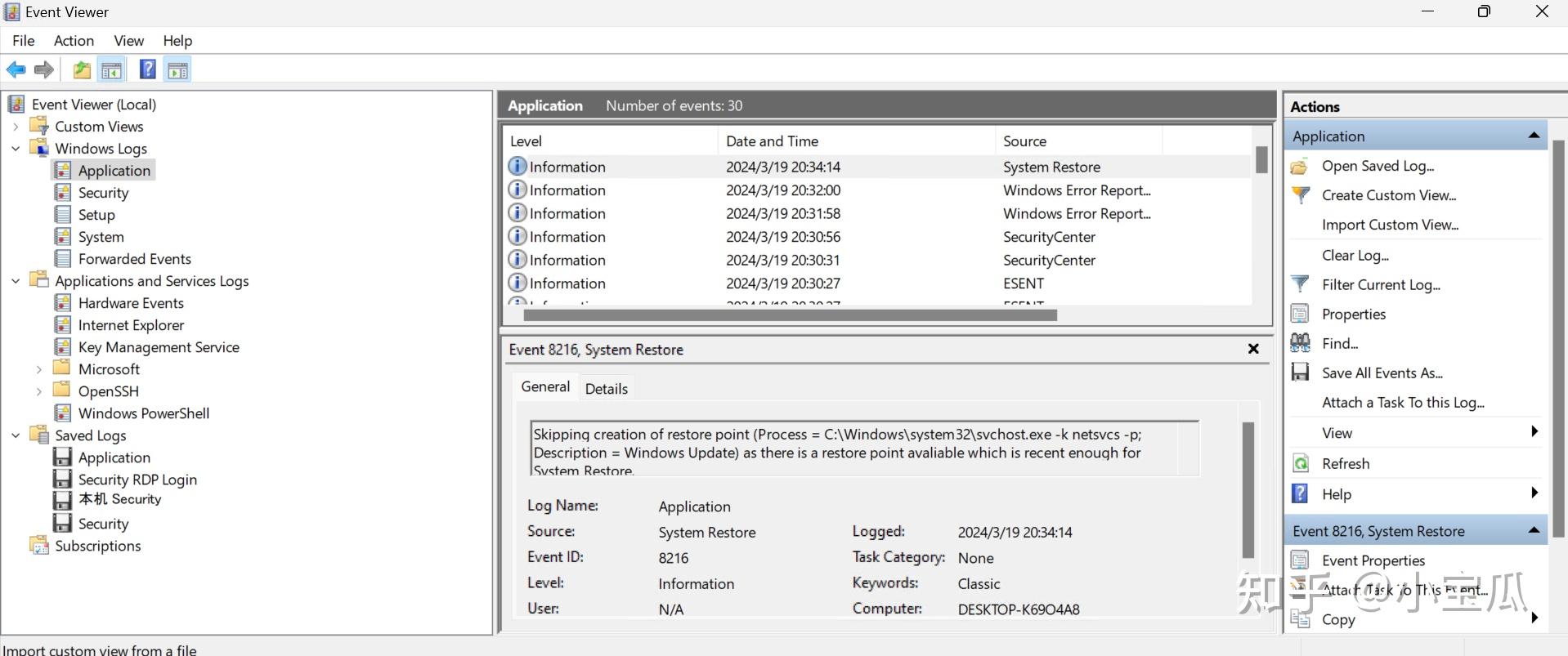Select Key Management Service in the tree
Viewport: 1568px width, 656px height.
159,346
